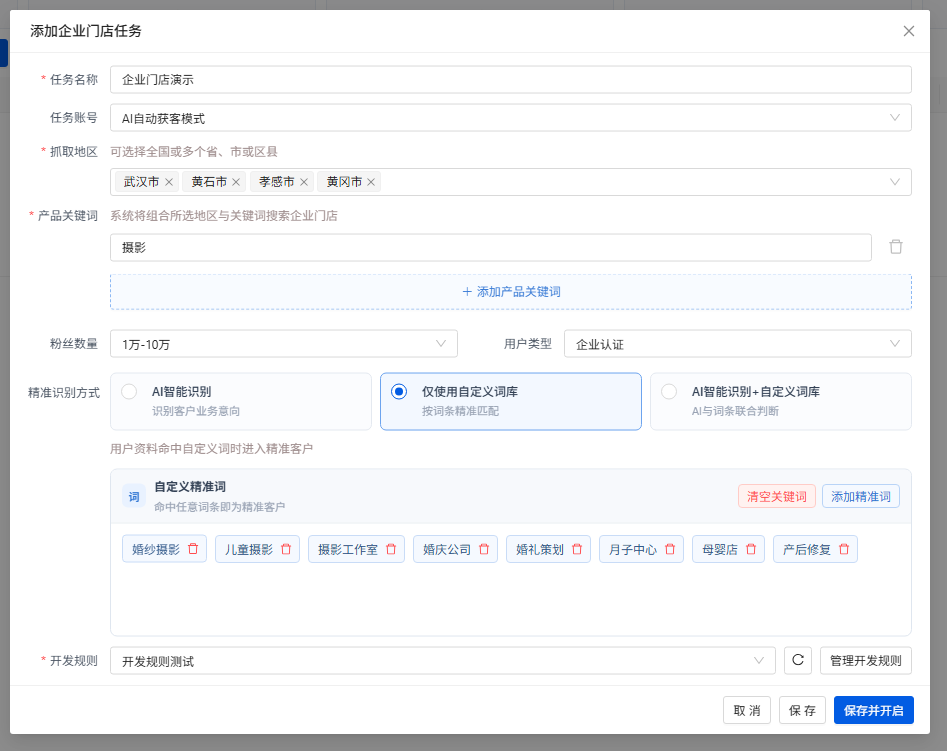Refresh the 开发规则 list
Viewport: 947px width, 751px height.
[798, 660]
